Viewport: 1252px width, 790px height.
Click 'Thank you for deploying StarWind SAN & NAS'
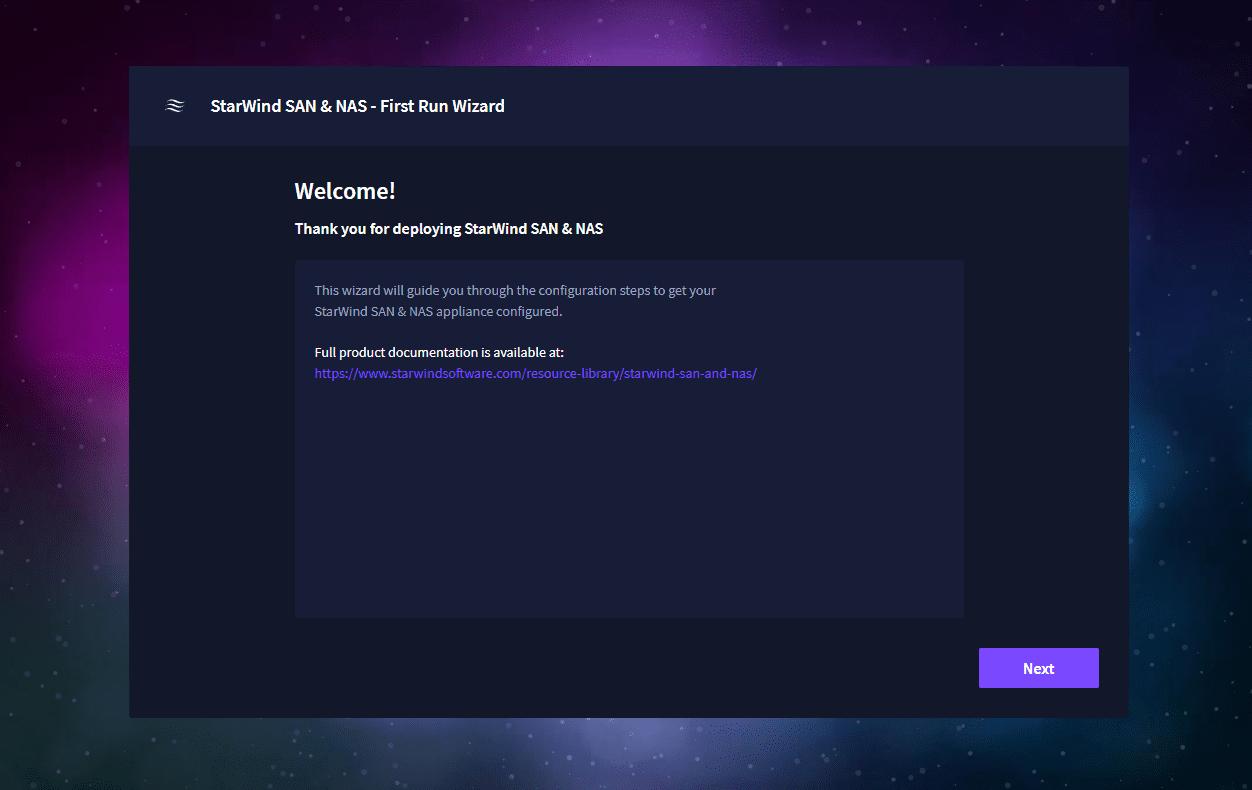(448, 229)
